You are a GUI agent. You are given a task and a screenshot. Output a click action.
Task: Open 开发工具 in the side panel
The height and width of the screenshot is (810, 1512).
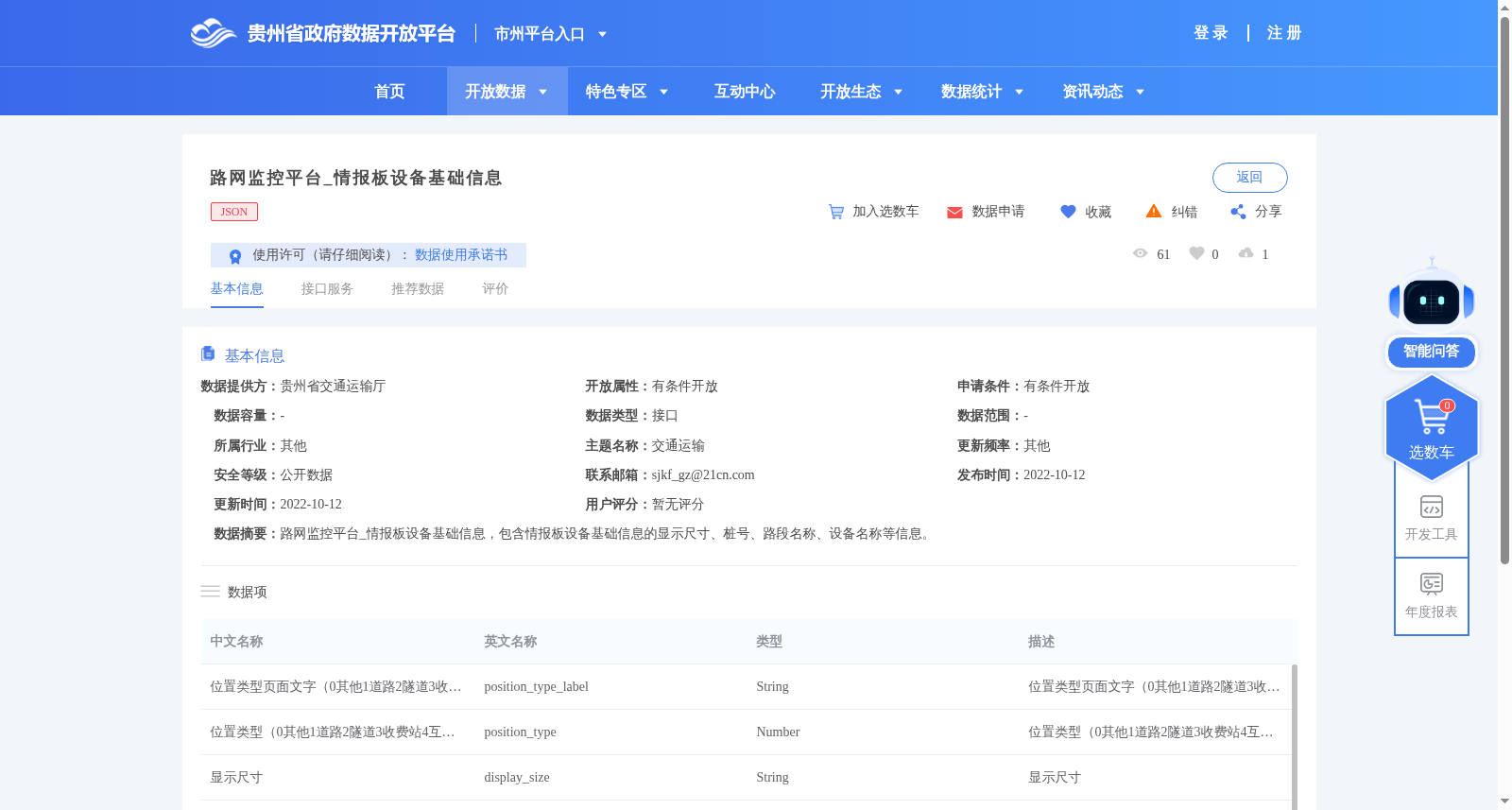pyautogui.click(x=1432, y=518)
